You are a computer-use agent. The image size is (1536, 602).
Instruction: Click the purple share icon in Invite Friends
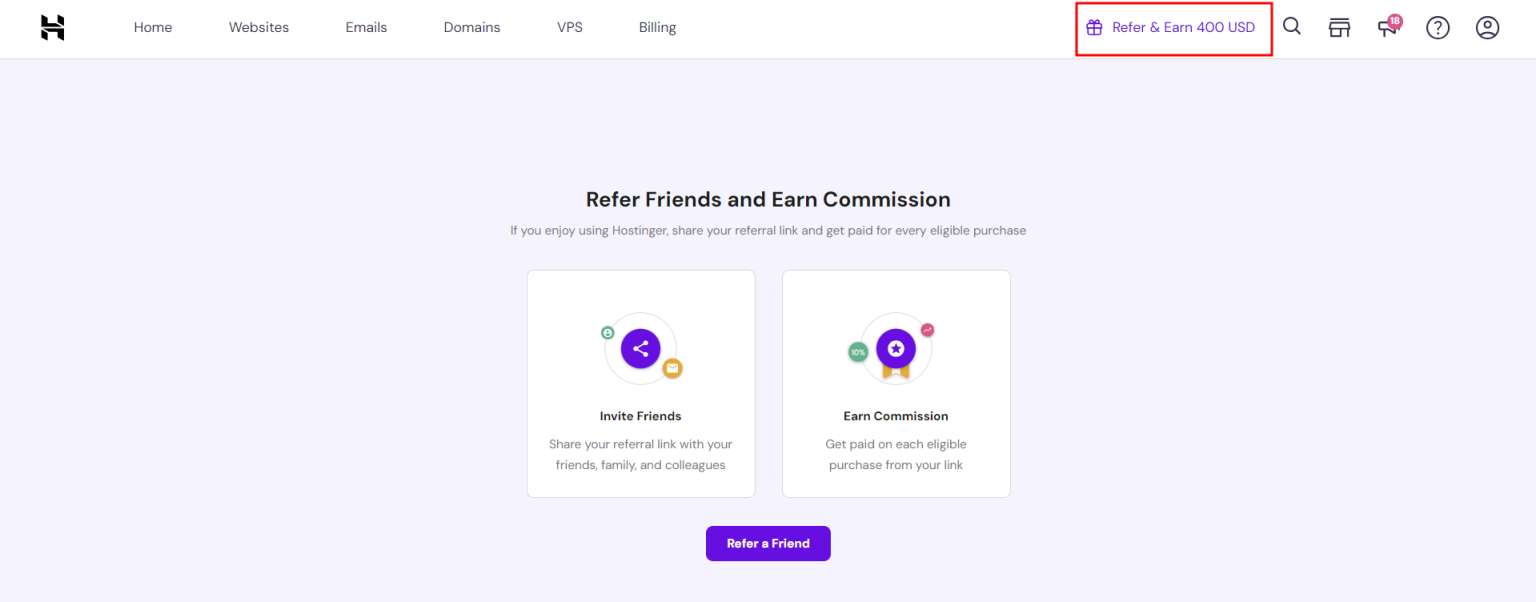click(x=641, y=348)
